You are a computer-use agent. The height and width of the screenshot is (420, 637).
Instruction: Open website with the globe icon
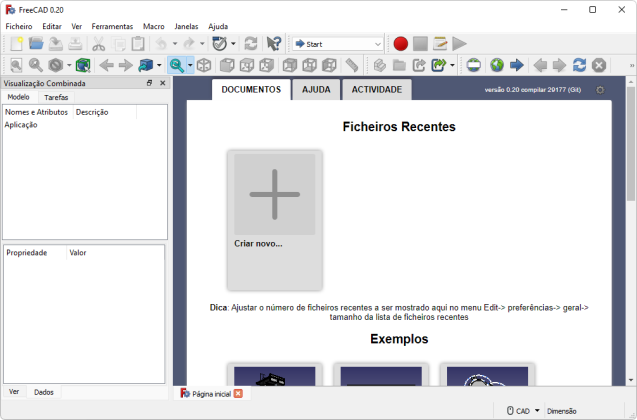[x=495, y=66]
